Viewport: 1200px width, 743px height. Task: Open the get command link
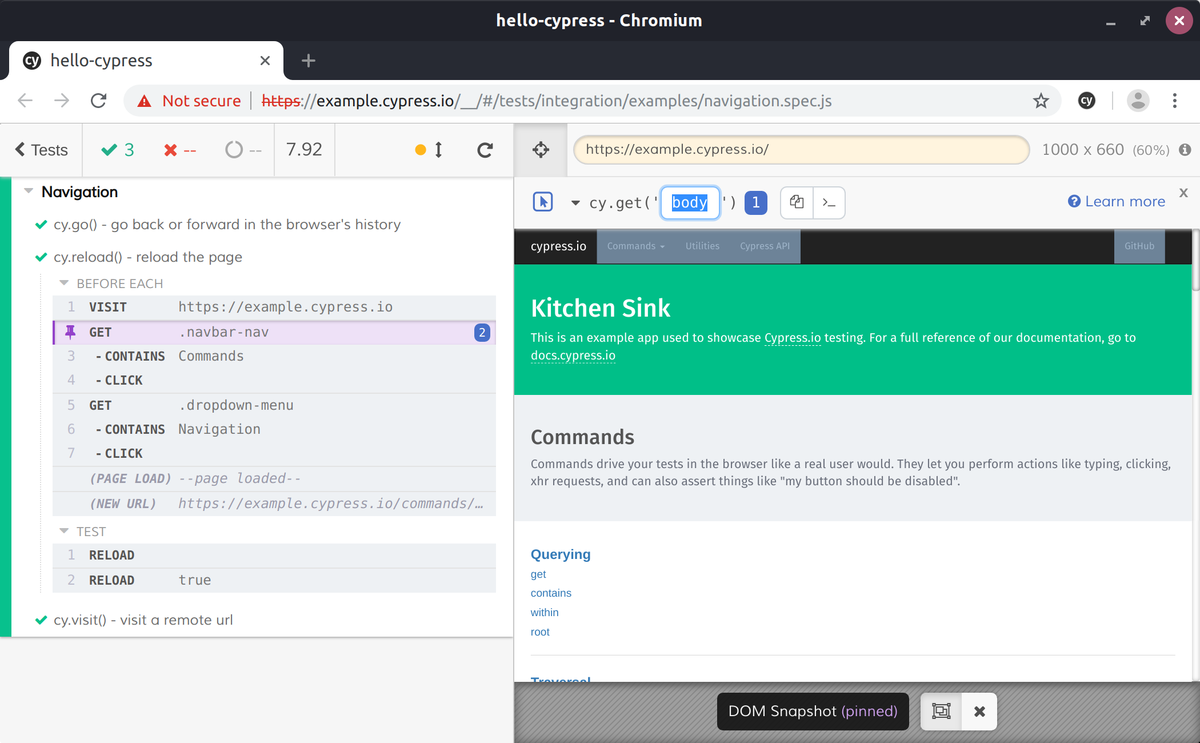tap(538, 574)
